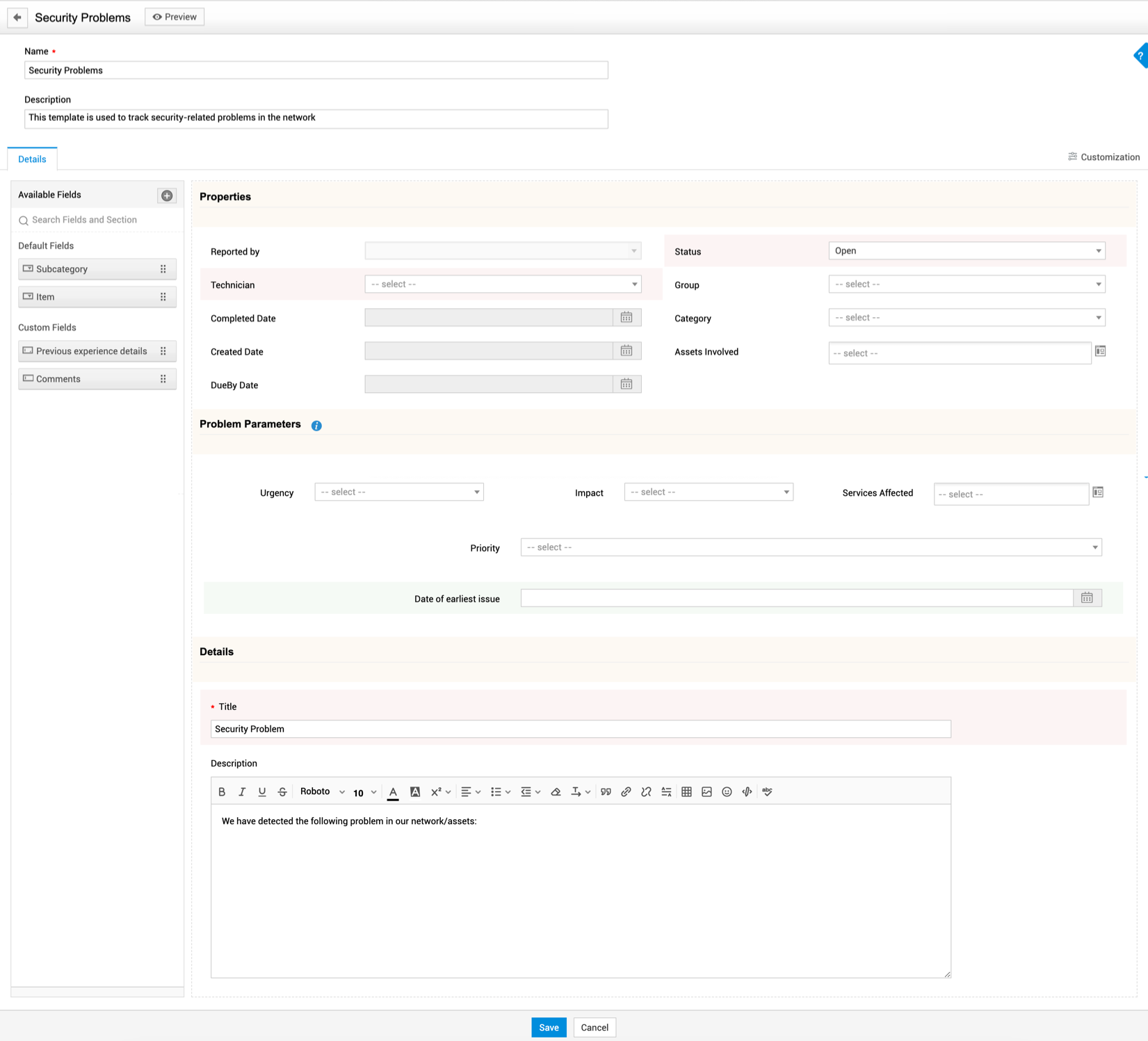Open the Roboto font family dropdown
The height and width of the screenshot is (1041, 1148).
pyautogui.click(x=322, y=792)
